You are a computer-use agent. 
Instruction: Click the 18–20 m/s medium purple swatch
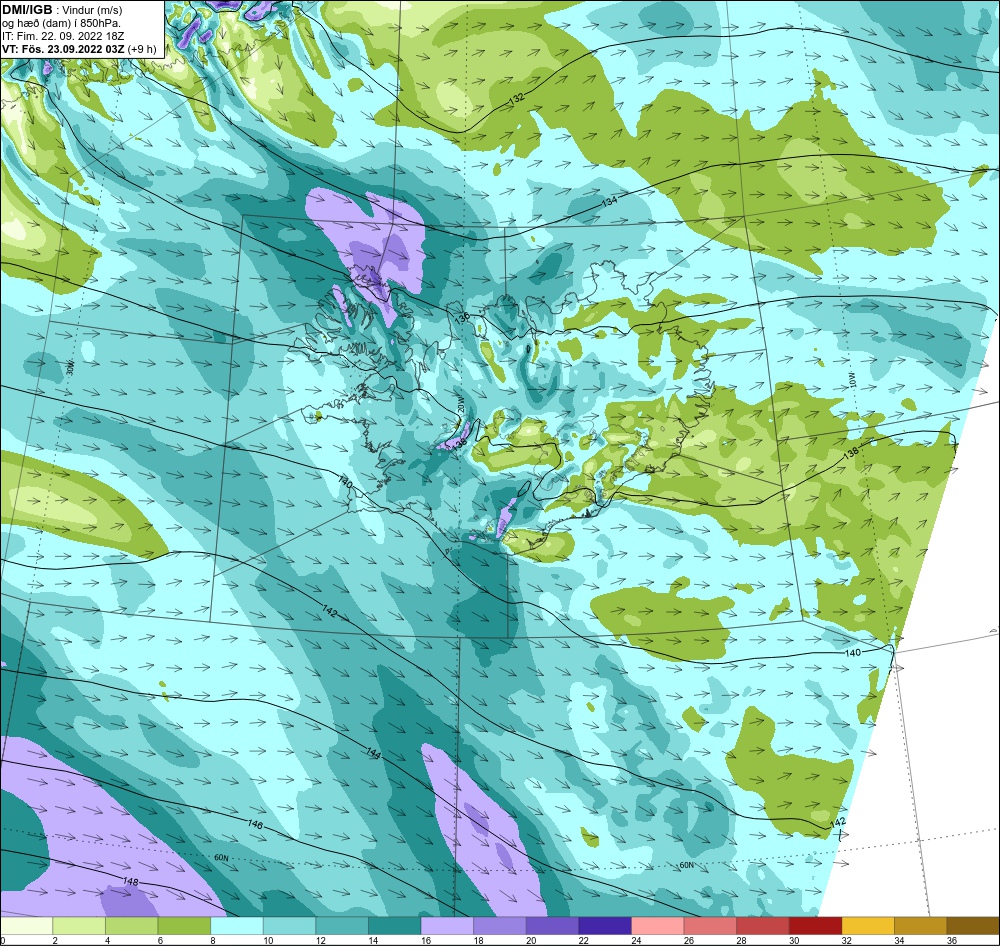pos(500,926)
